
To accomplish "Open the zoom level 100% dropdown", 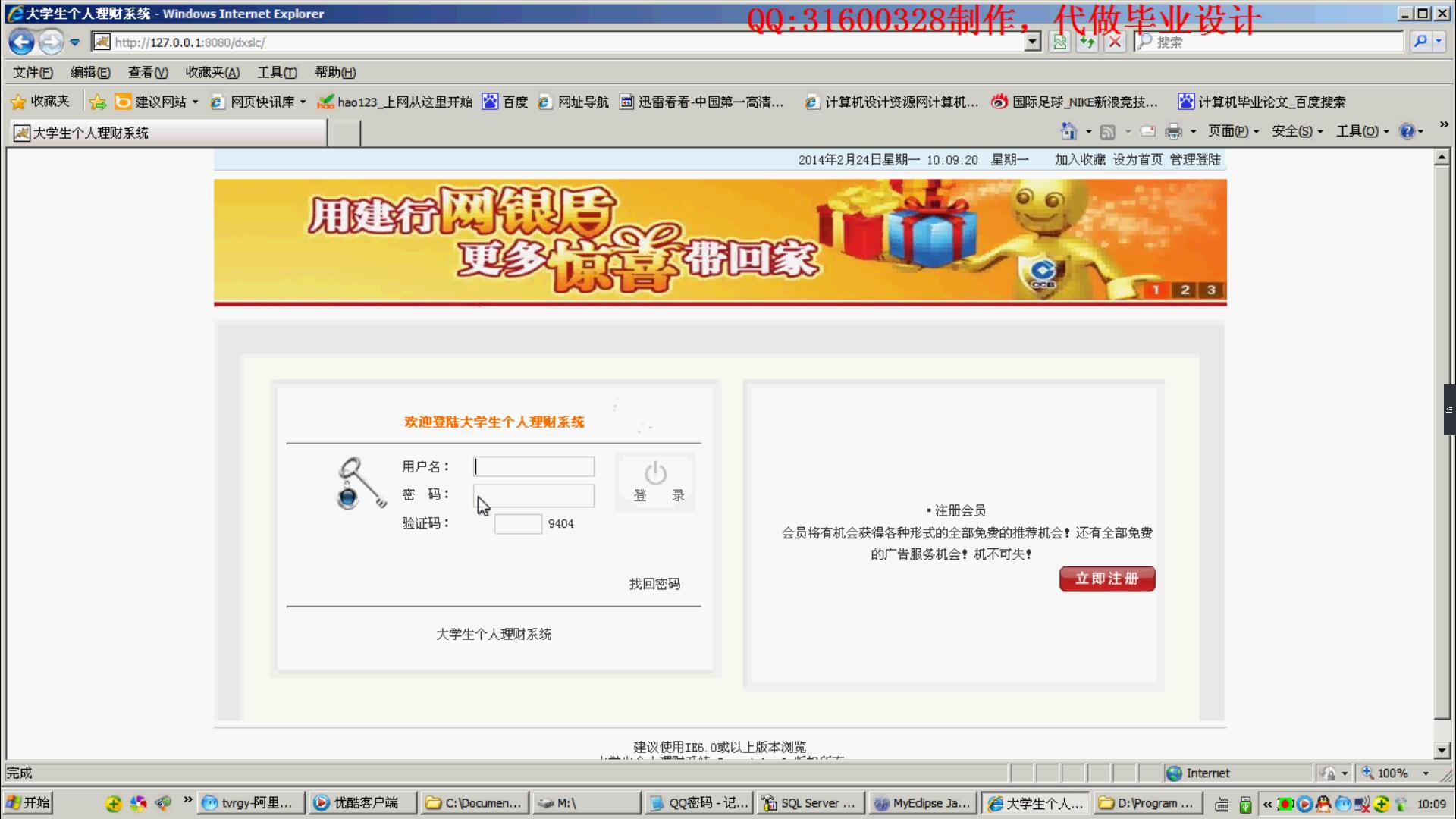I will point(1426,773).
